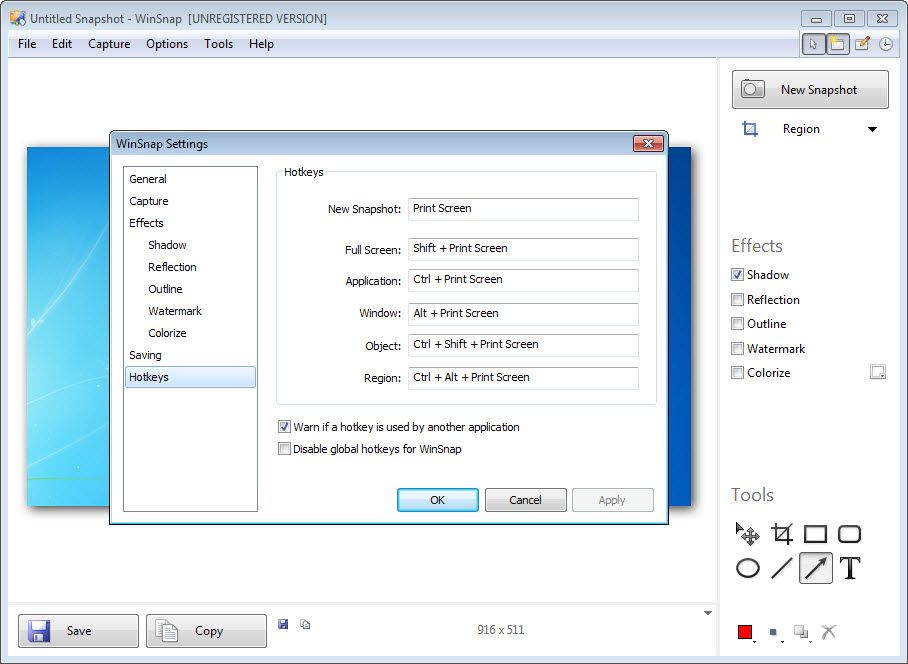Click the gray X delete icon under Tools
The width and height of the screenshot is (908, 664).
coord(829,632)
